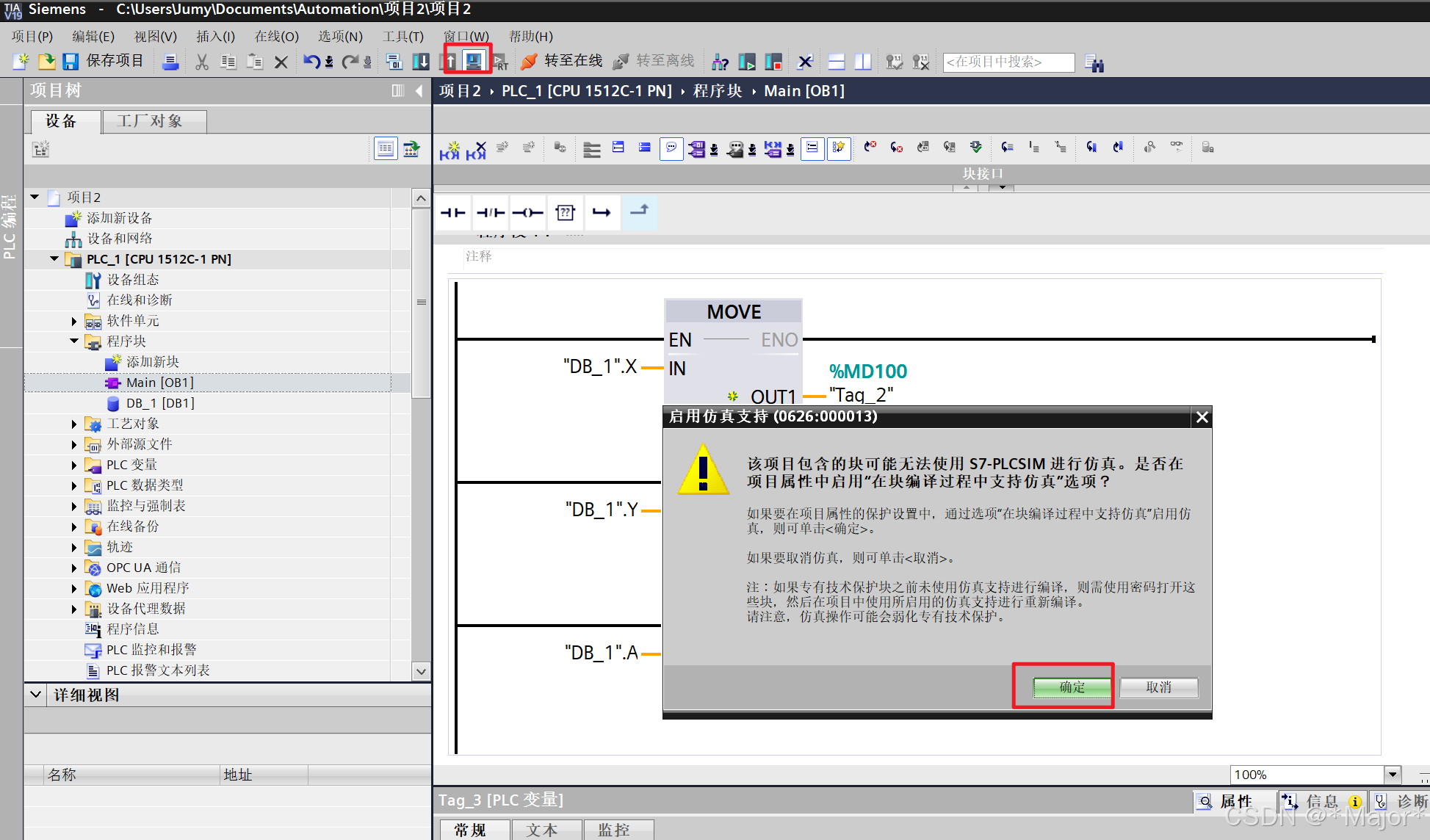This screenshot has width=1430, height=840.
Task: Open the 100% zoom level dropdown
Action: (x=1392, y=775)
